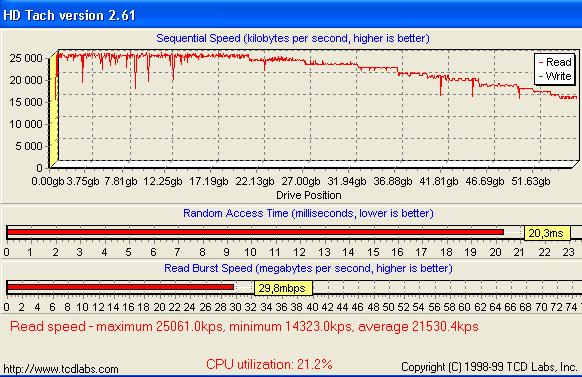Click the 15 000 y-axis label

click(26, 102)
